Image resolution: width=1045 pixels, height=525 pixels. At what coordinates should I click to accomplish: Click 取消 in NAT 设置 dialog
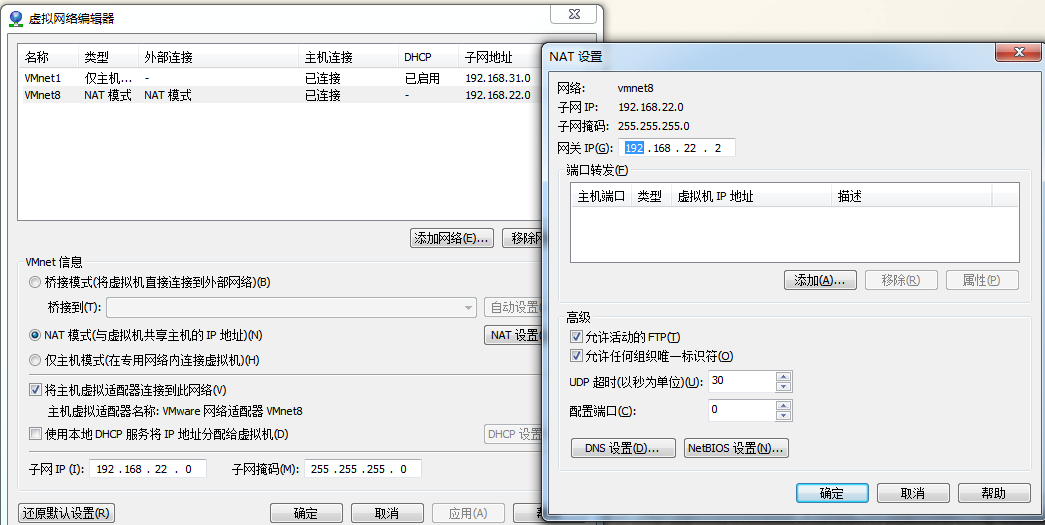point(913,493)
